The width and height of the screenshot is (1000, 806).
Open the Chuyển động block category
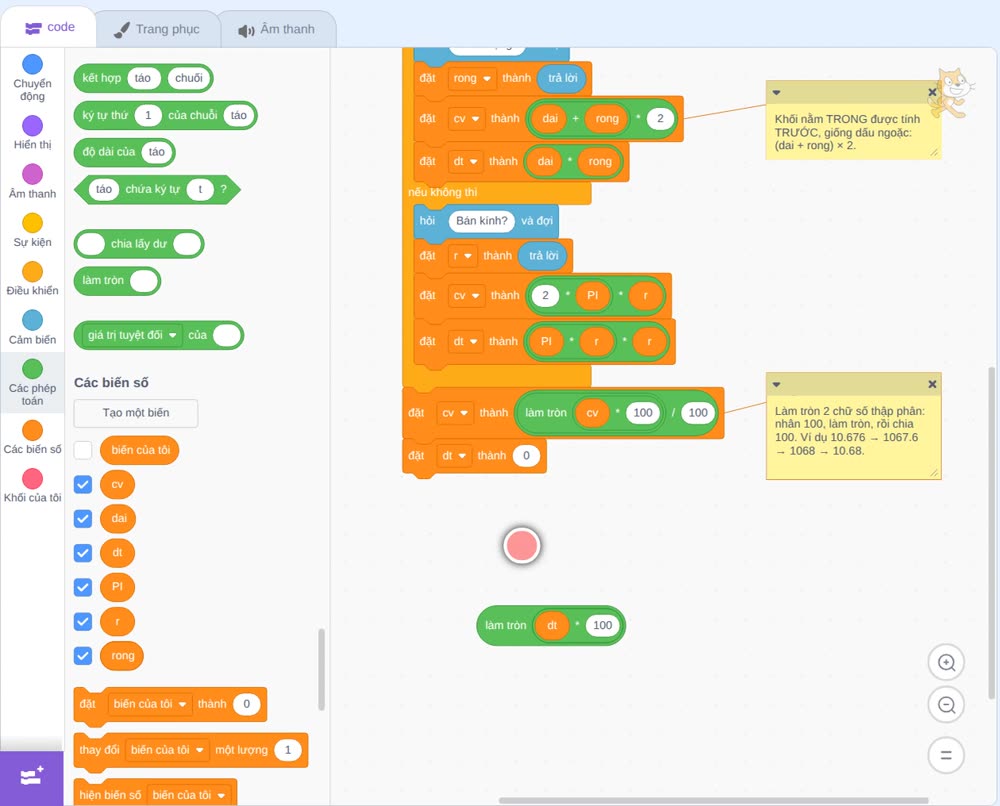(x=32, y=78)
